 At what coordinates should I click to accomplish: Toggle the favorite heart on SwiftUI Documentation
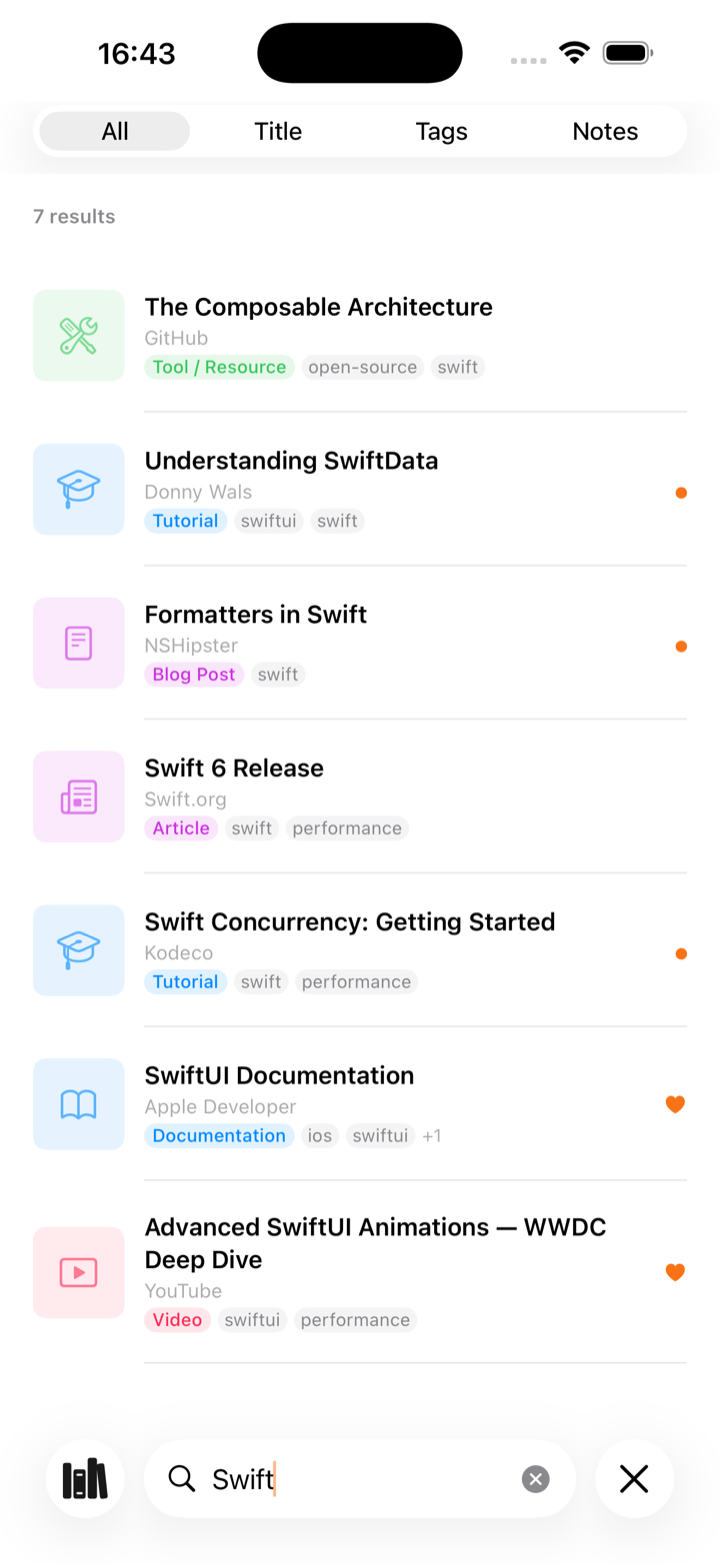click(676, 1104)
